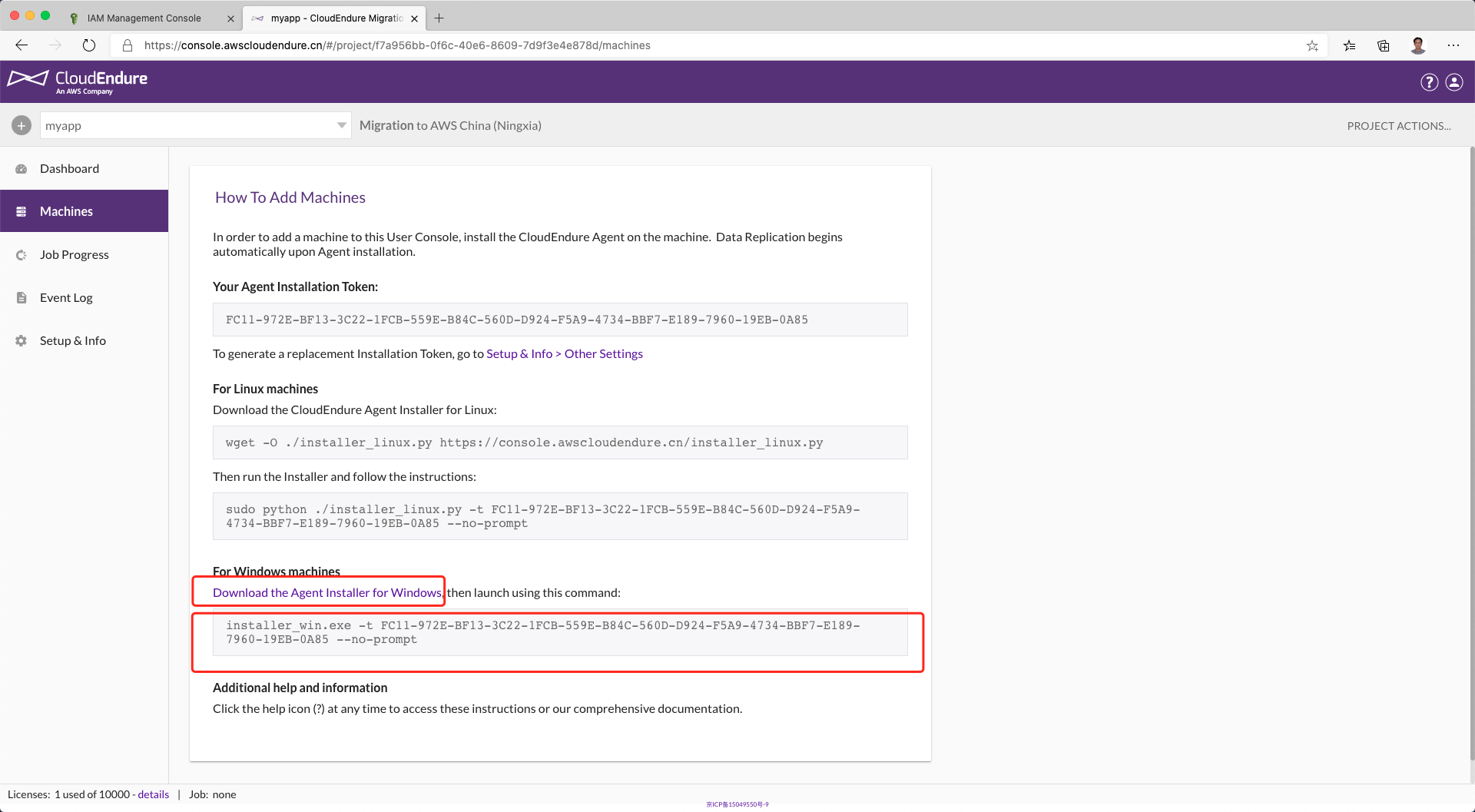Open Dashboard in the sidebar
This screenshot has width=1475, height=812.
point(69,168)
